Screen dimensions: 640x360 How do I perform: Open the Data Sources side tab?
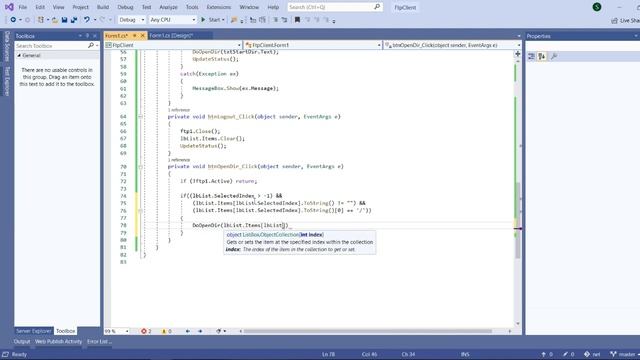(x=7, y=46)
